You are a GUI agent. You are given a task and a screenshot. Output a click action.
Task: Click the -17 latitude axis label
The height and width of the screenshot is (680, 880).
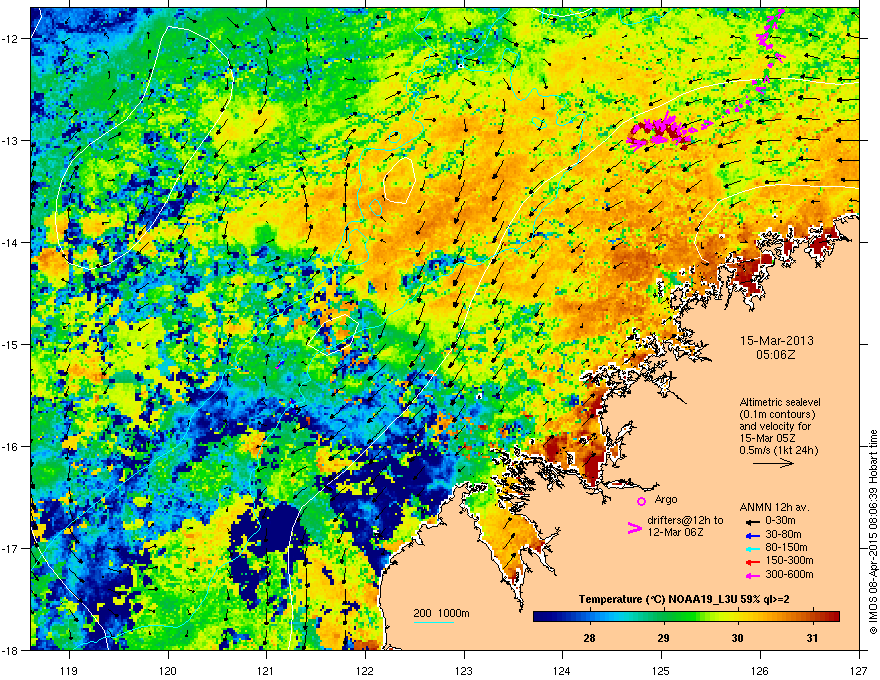coord(10,548)
